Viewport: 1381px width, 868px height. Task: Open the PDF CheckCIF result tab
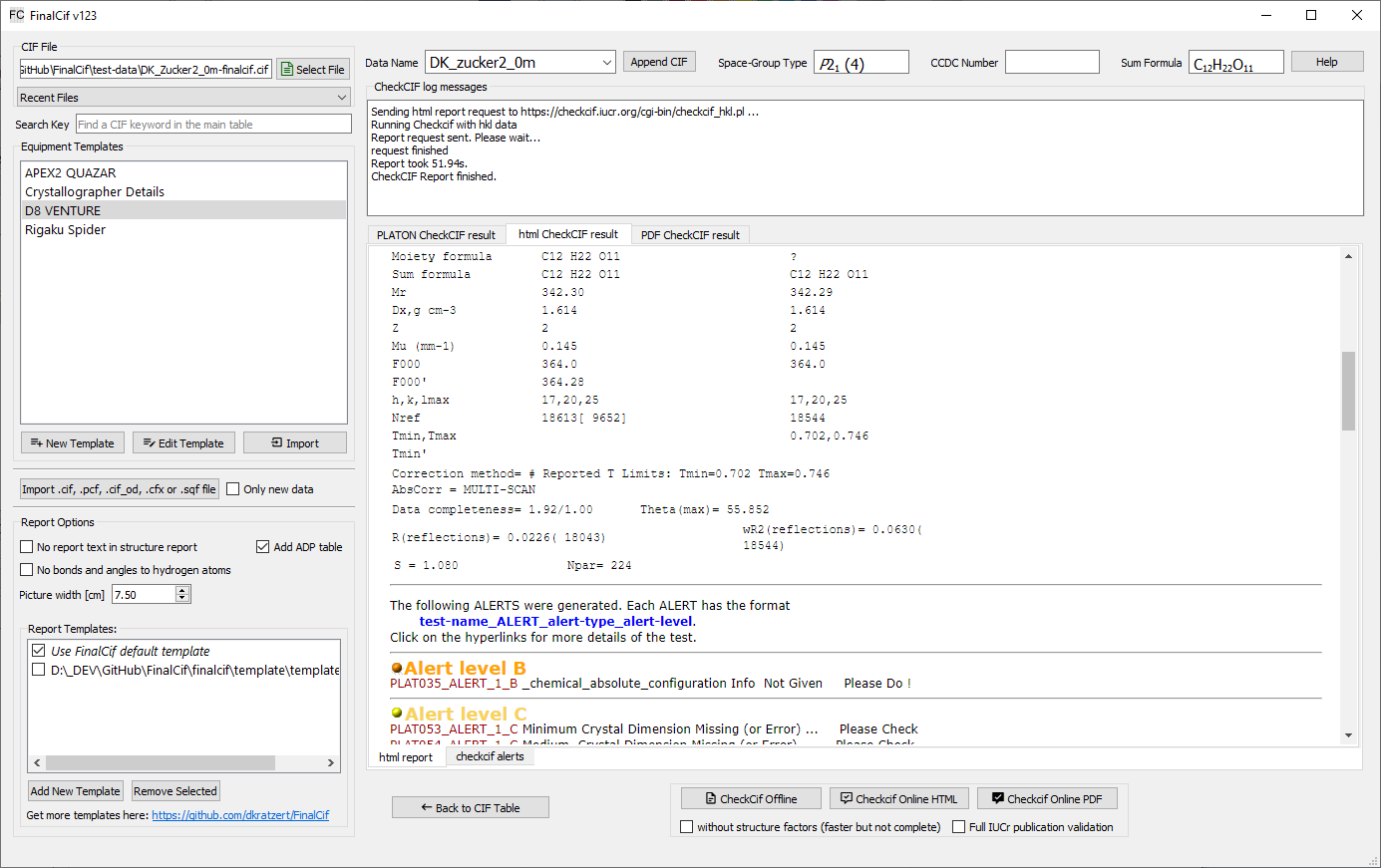(690, 235)
